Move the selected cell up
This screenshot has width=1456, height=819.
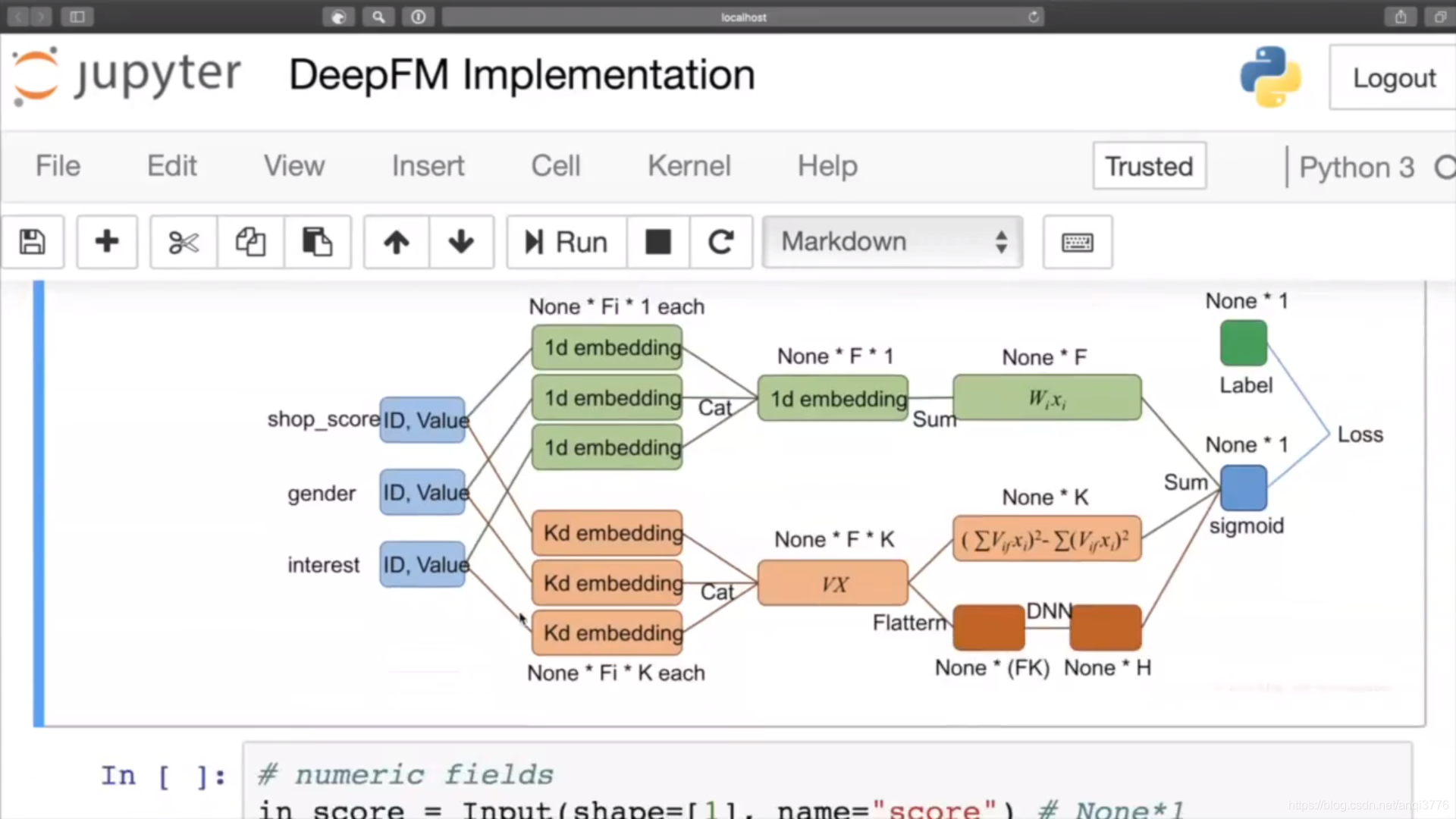[x=396, y=242]
